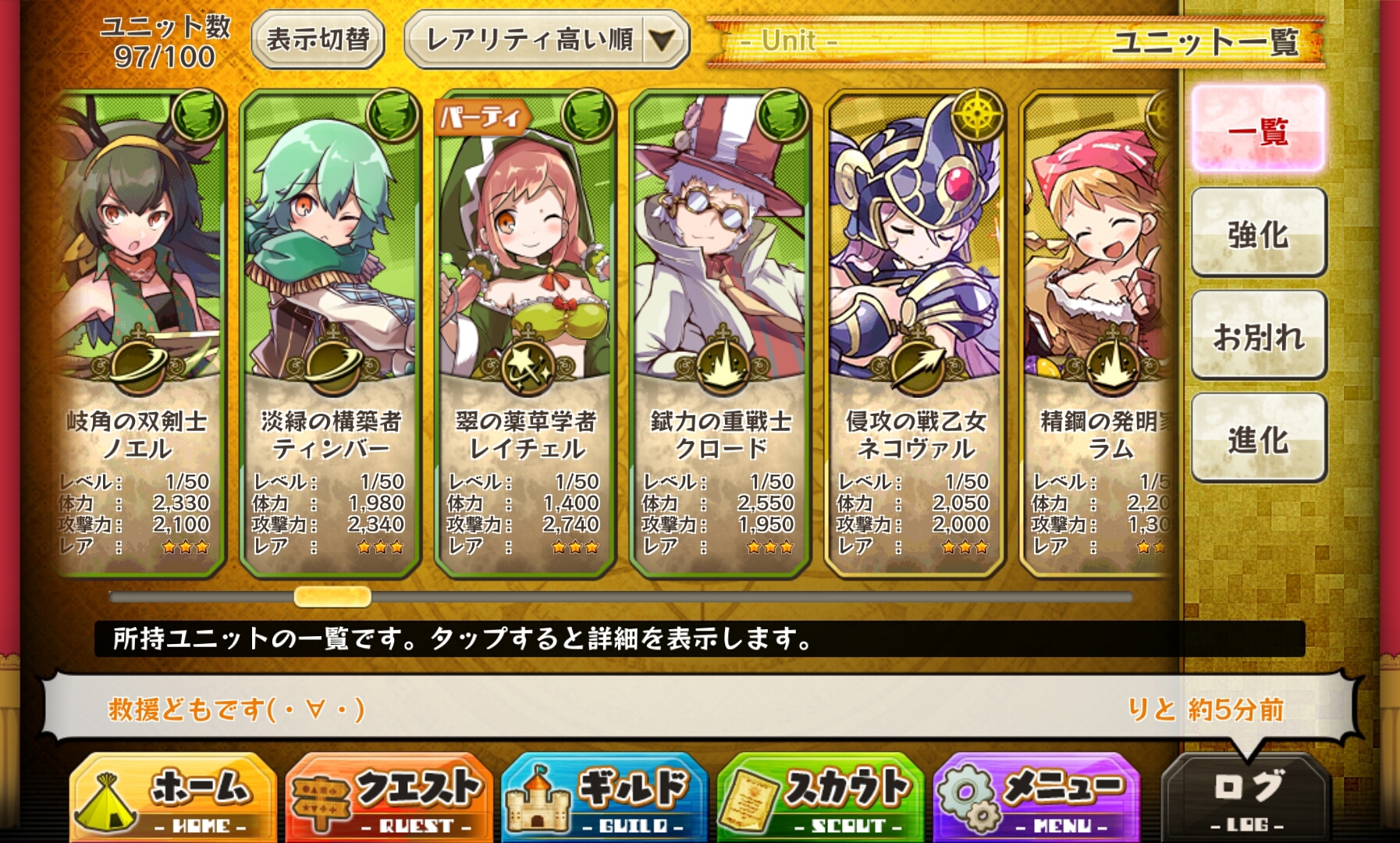Open the ログ log panel
The image size is (1400, 843).
[x=1247, y=798]
